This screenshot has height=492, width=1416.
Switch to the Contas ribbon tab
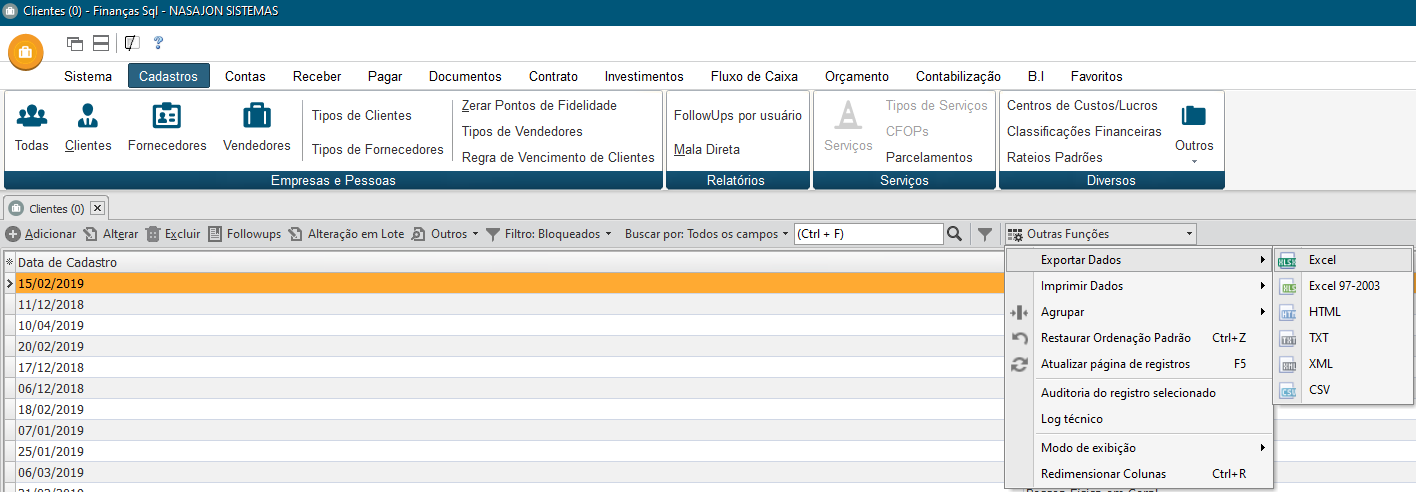tap(245, 76)
